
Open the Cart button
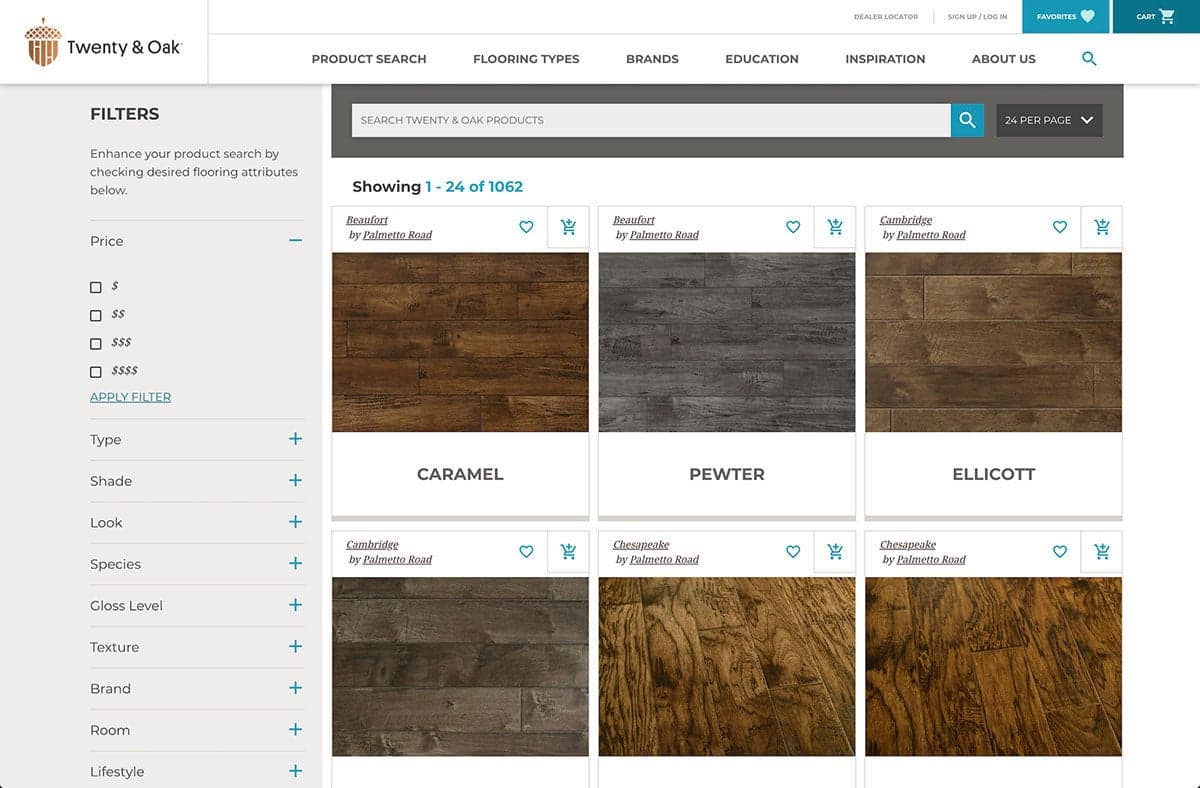point(1156,17)
